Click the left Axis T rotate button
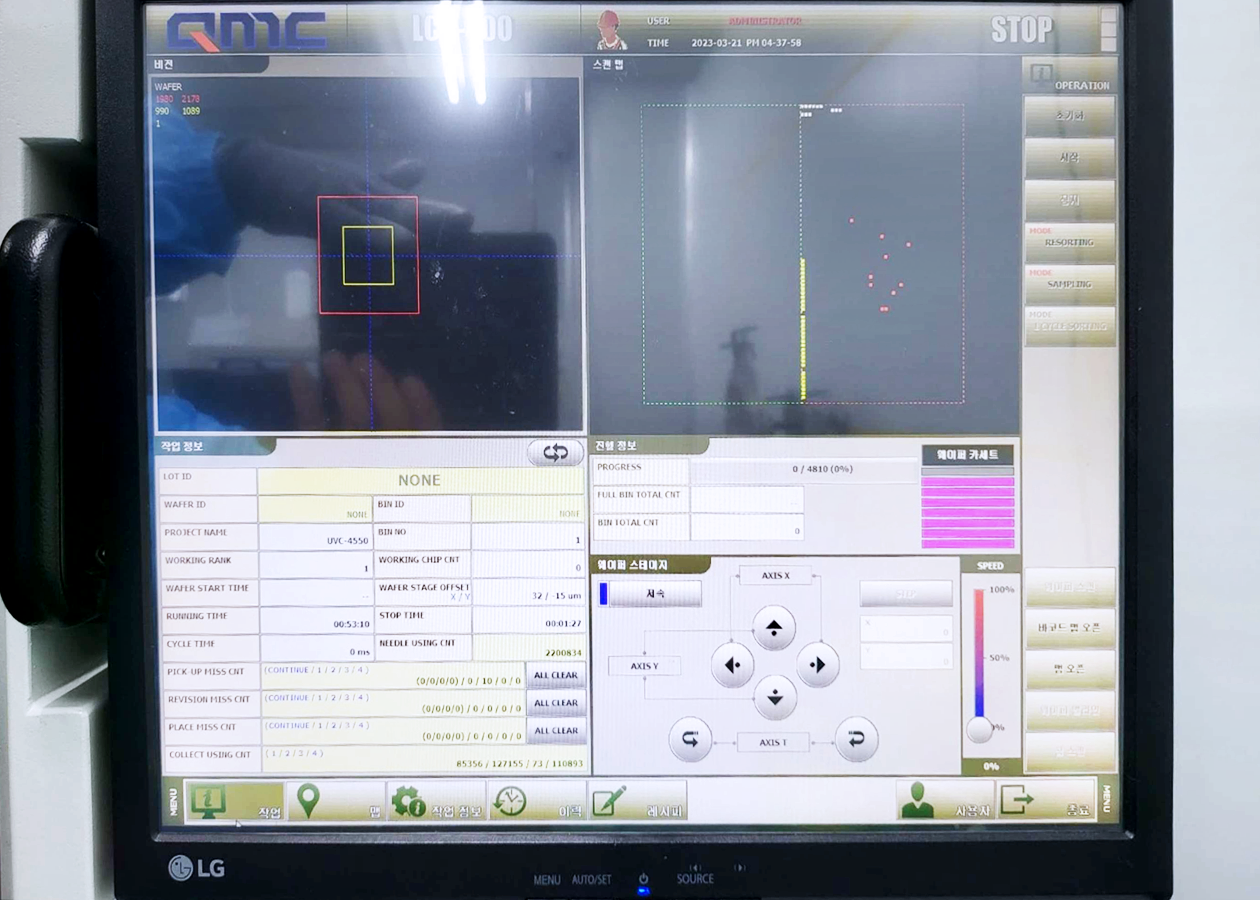1260x900 pixels. (690, 740)
